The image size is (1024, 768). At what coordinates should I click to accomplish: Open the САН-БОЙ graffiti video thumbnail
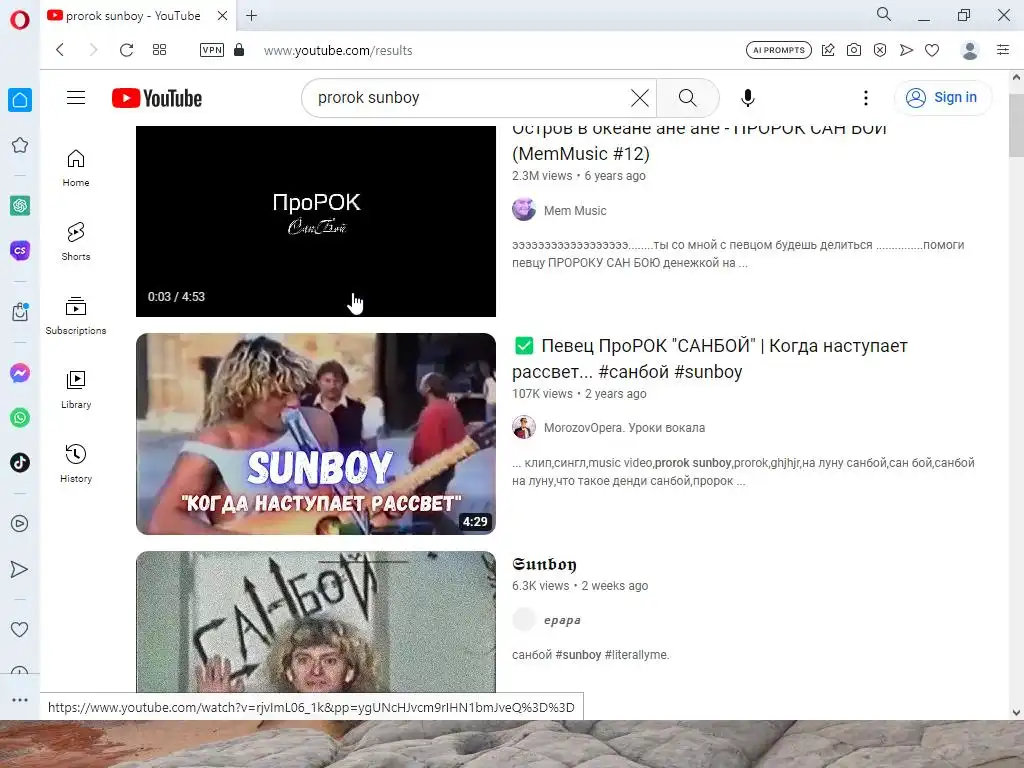tap(316, 622)
